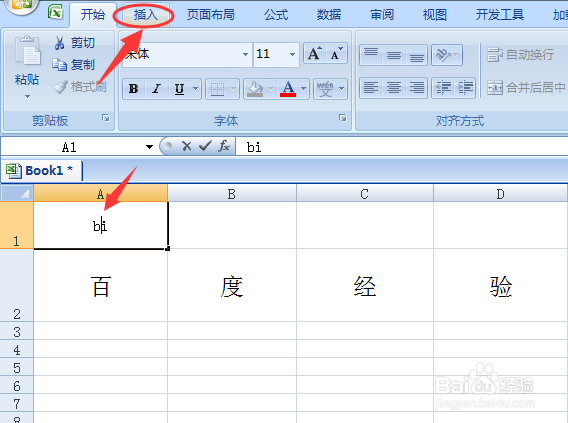The width and height of the screenshot is (568, 423).
Task: Click the formula bar input showing bi
Action: (401, 147)
